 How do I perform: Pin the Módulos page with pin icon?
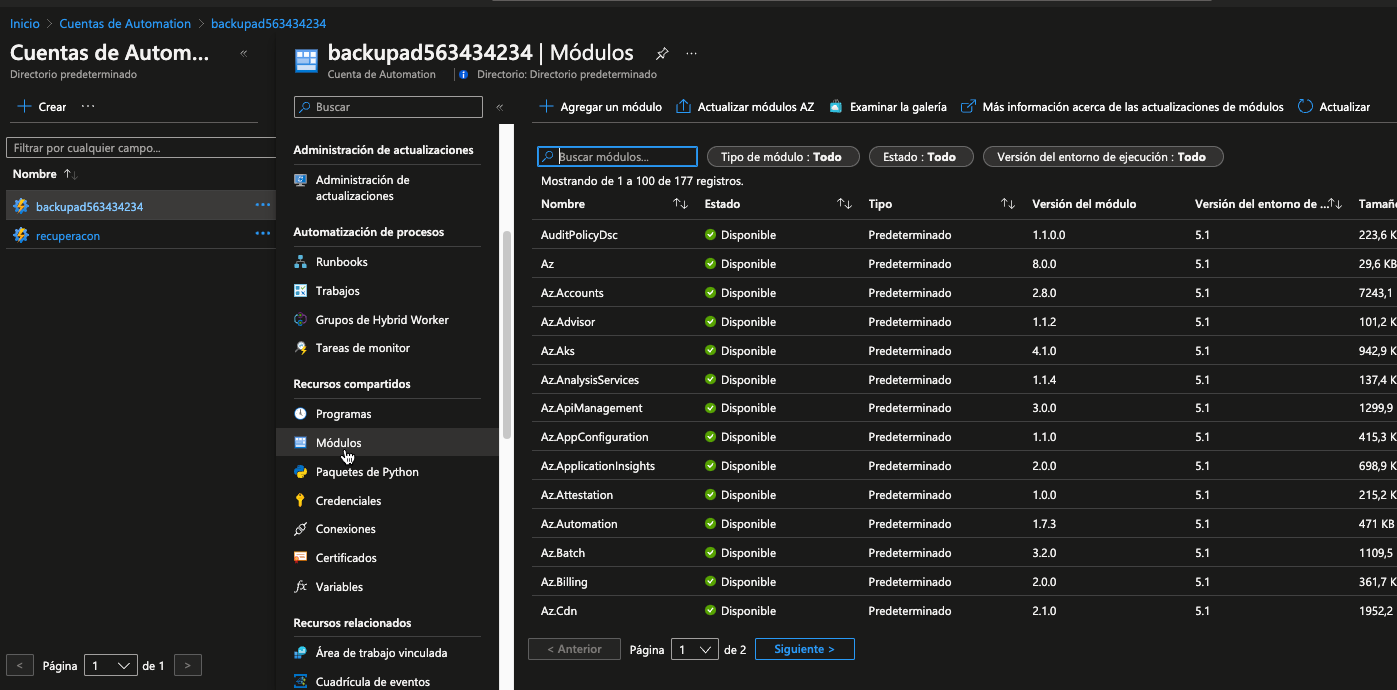coord(661,54)
